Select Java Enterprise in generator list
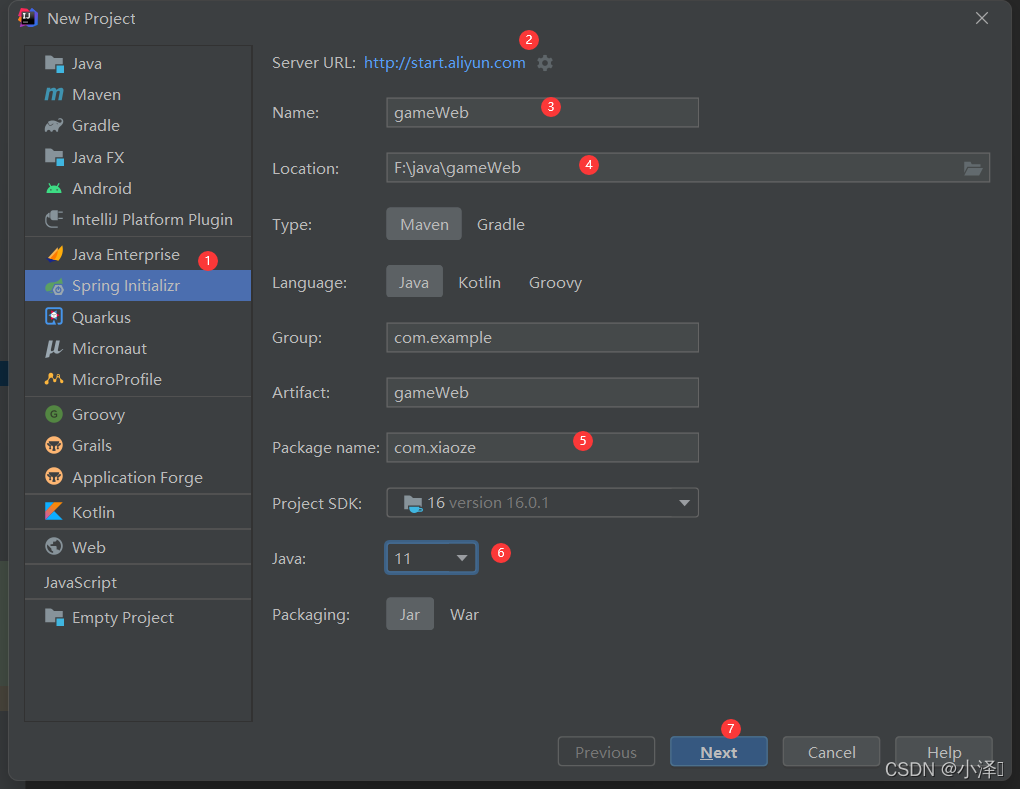This screenshot has height=789, width=1020. (x=138, y=254)
